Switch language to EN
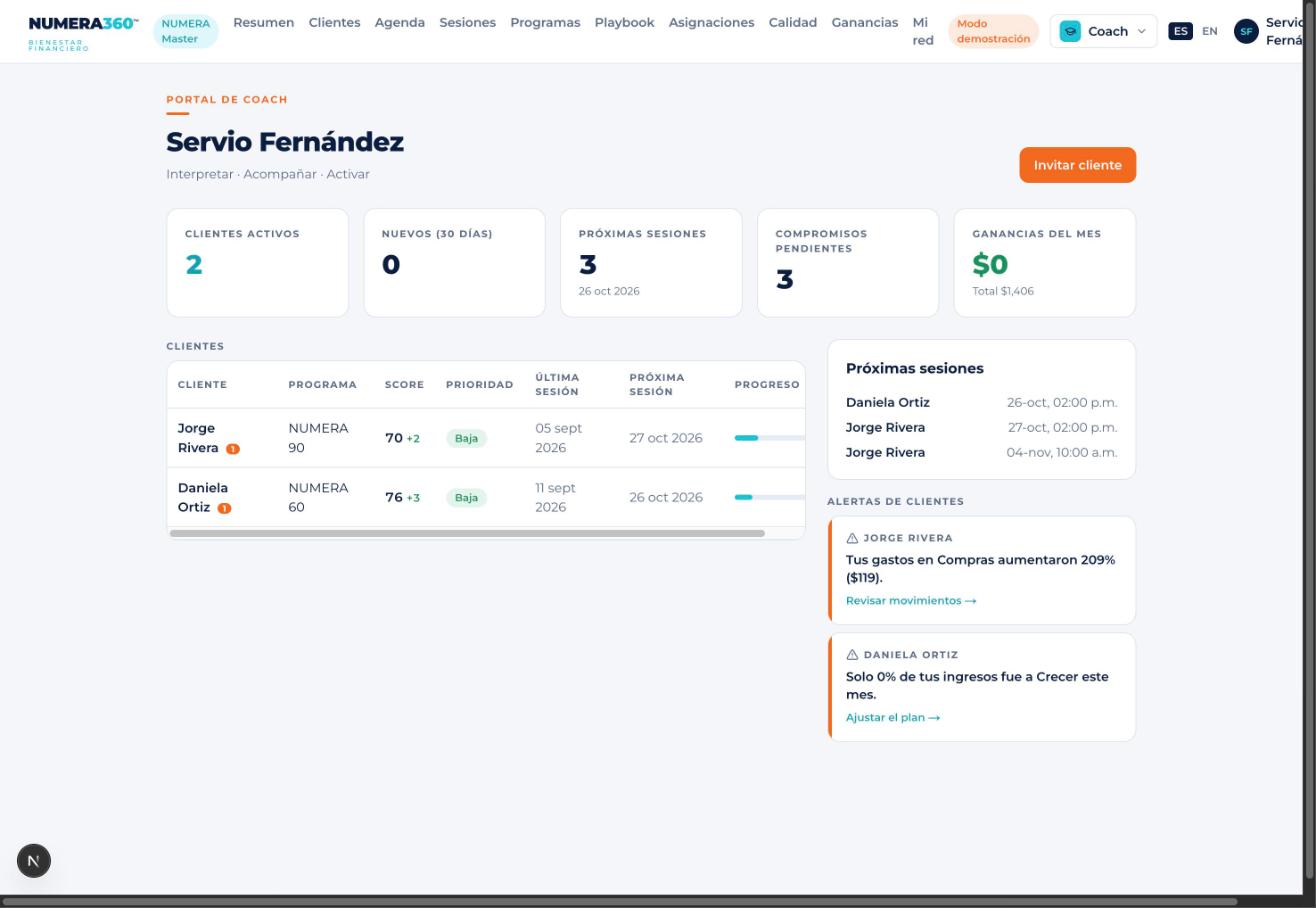The width and height of the screenshot is (1316, 908). click(1209, 31)
